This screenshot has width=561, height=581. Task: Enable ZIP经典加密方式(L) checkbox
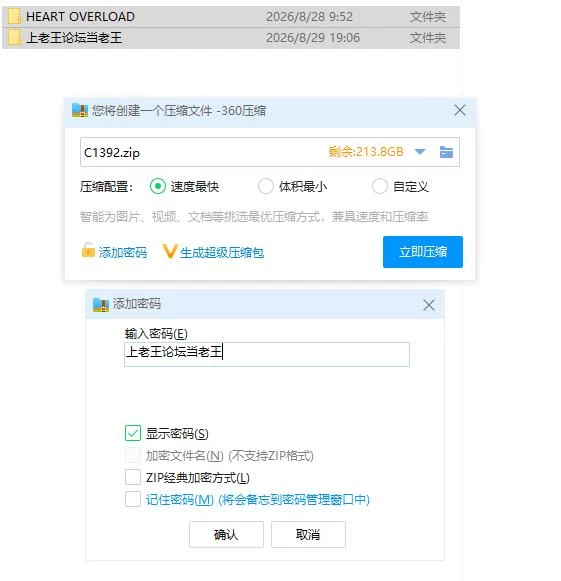tap(133, 477)
